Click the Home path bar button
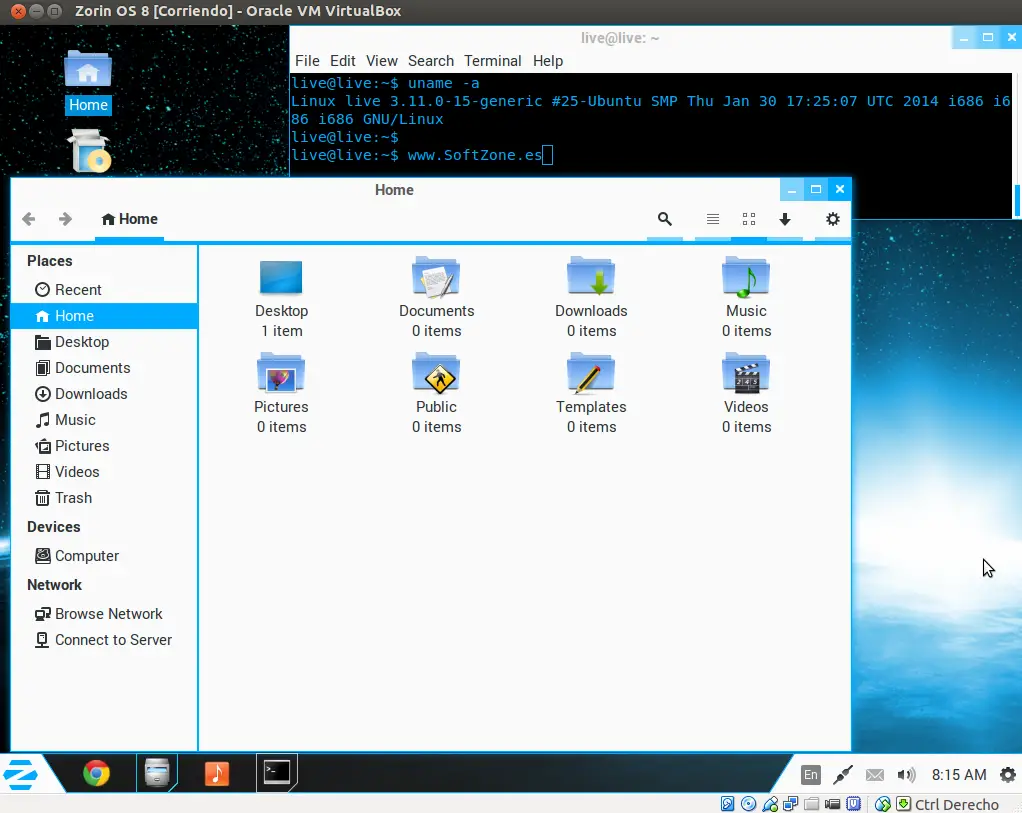Viewport: 1022px width, 813px height. tap(130, 219)
